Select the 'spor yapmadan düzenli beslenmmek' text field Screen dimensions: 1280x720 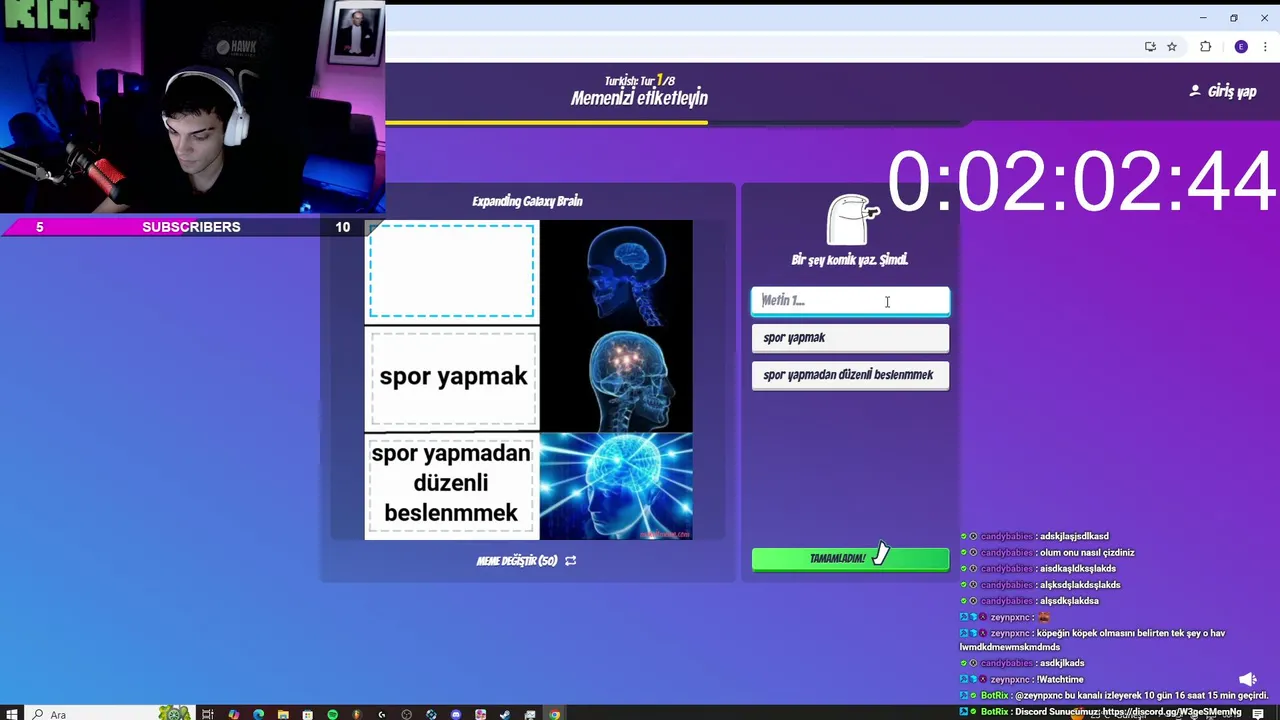point(850,375)
